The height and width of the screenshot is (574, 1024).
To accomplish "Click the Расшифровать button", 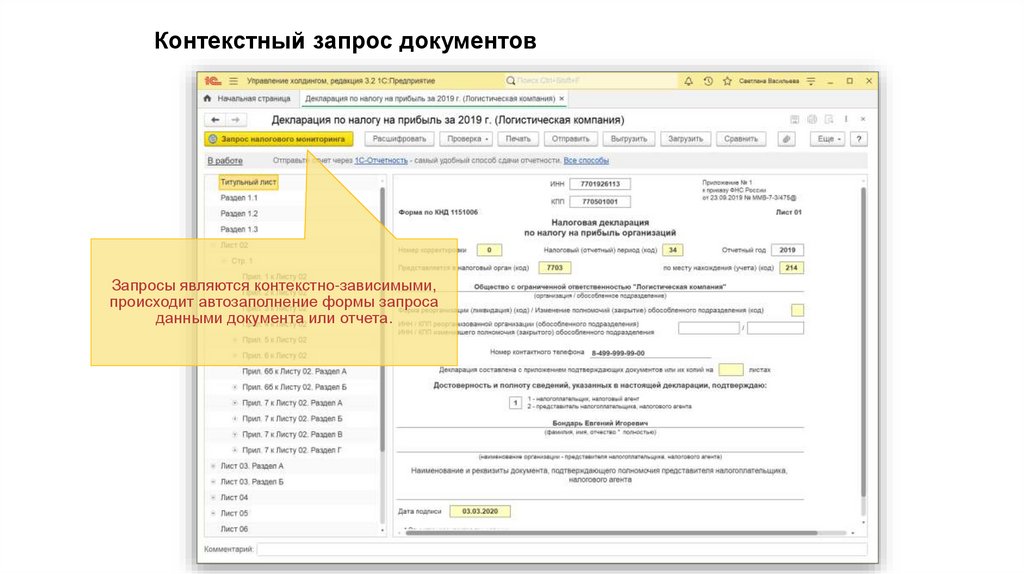I will pos(399,139).
